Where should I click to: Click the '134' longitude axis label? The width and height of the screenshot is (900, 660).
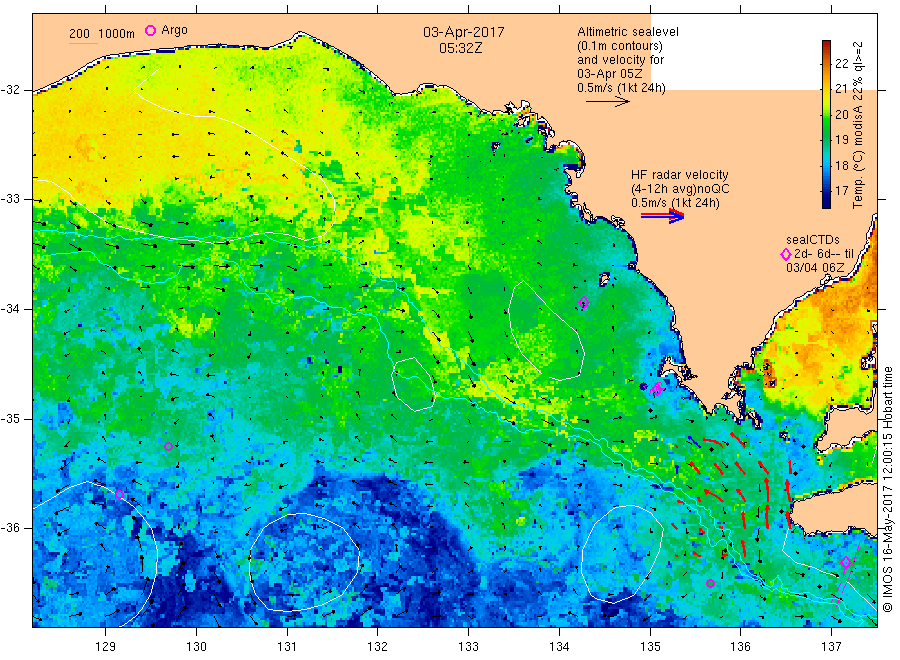(x=559, y=647)
